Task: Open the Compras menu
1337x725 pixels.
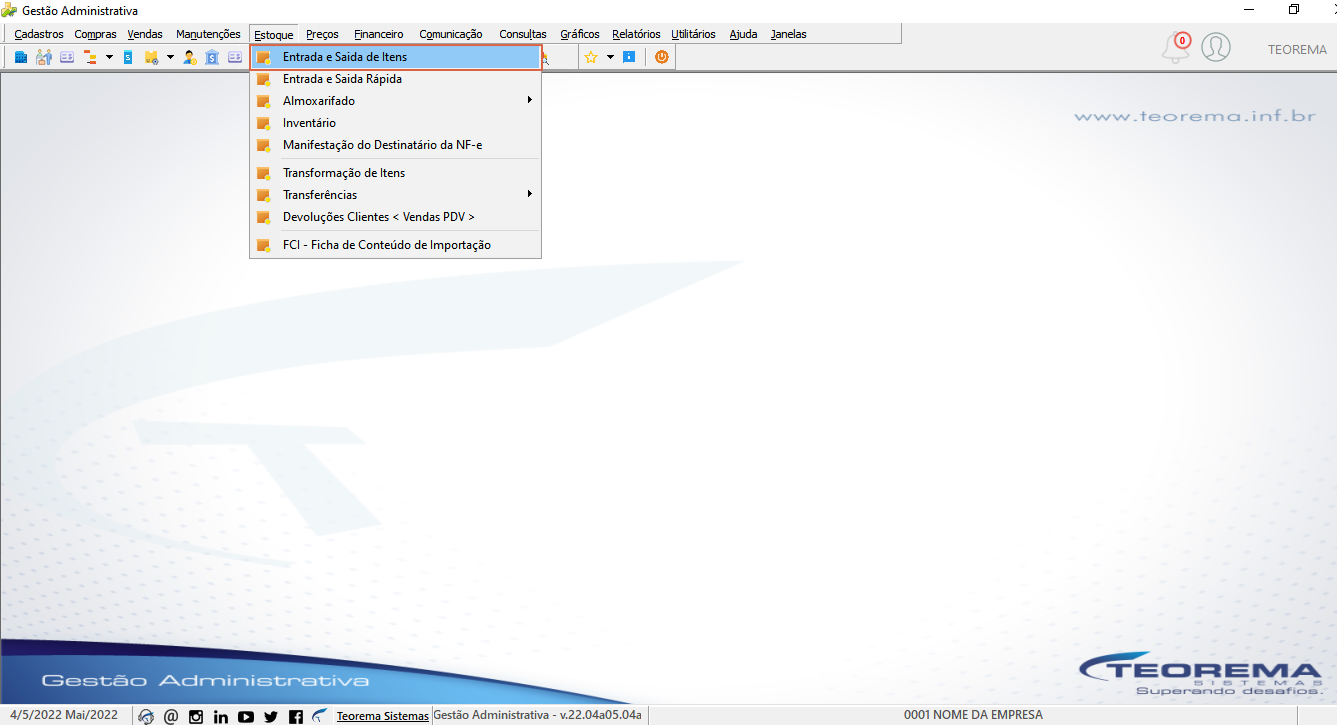Action: coord(96,34)
